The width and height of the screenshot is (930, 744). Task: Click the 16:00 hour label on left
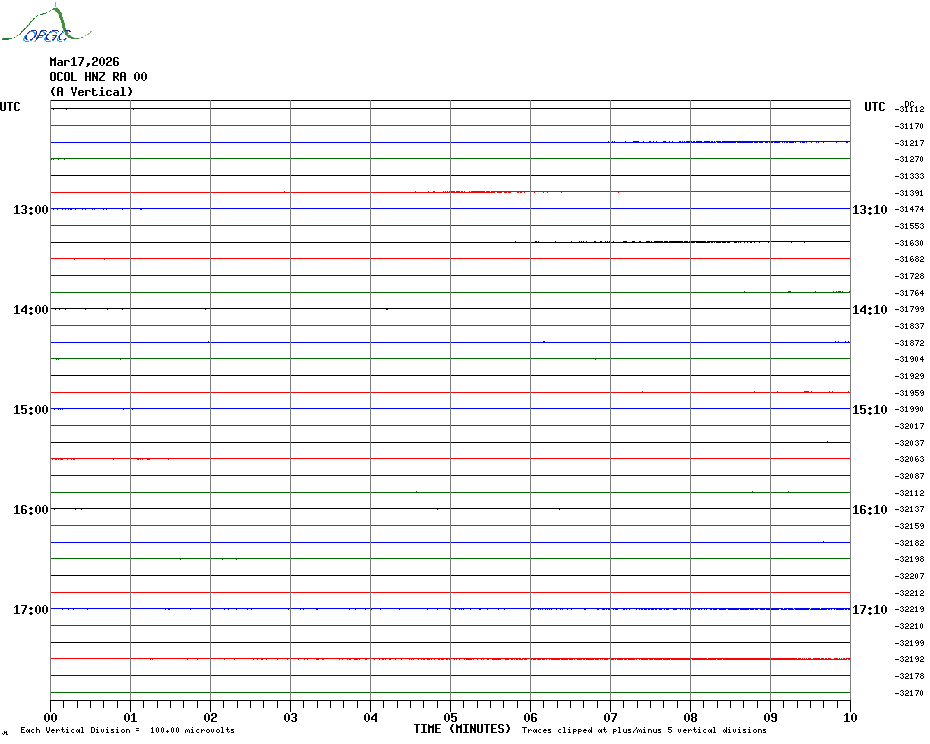(x=30, y=510)
